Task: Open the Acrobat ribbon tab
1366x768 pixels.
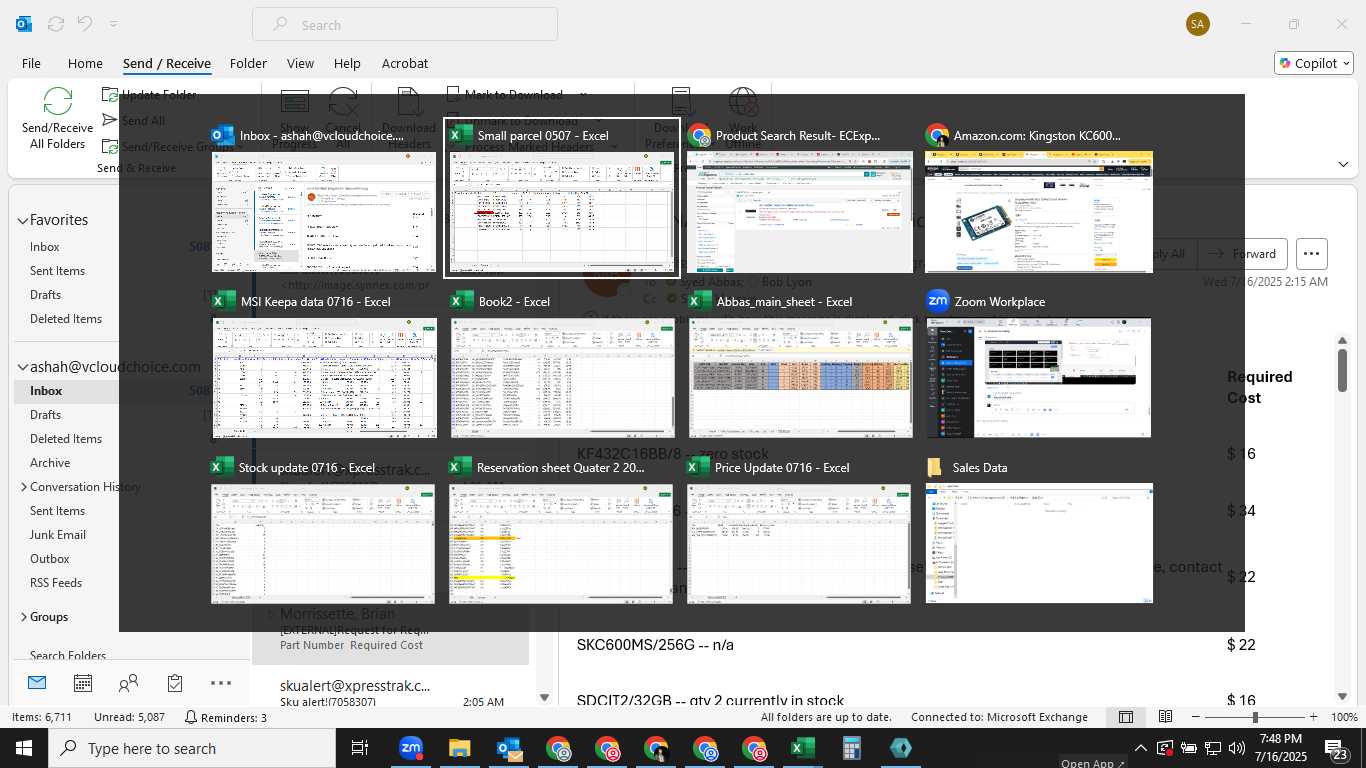Action: [x=405, y=63]
